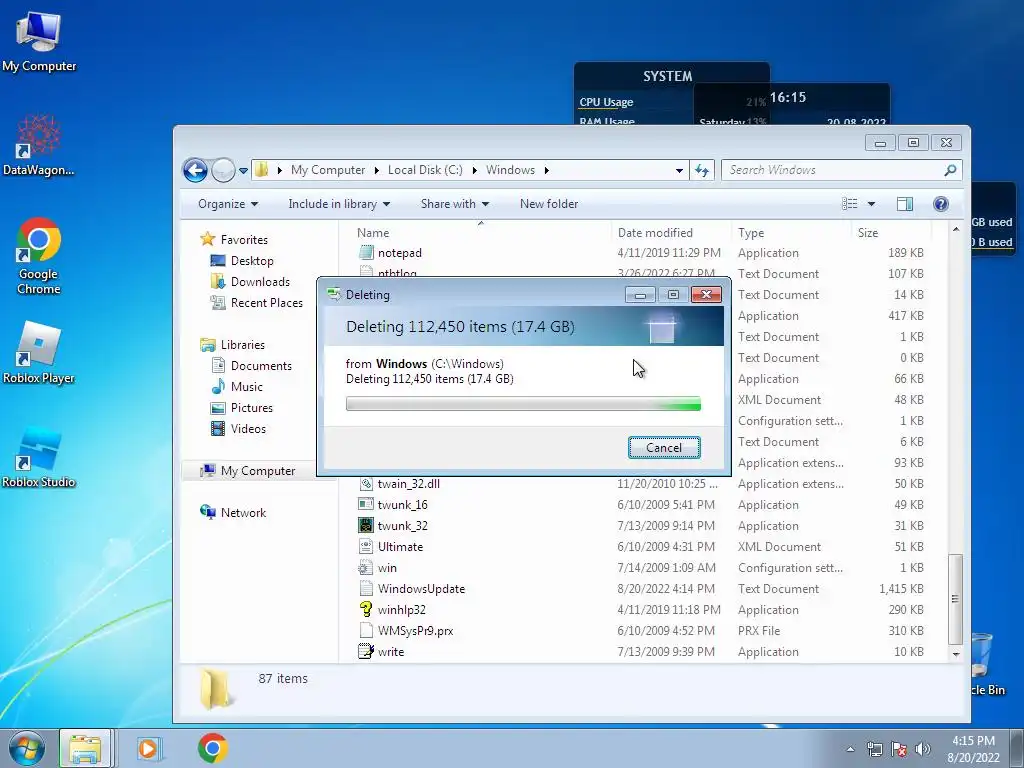Click the Windows Media Player taskbar icon
Screen dimensions: 1024x768
pyautogui.click(x=148, y=748)
